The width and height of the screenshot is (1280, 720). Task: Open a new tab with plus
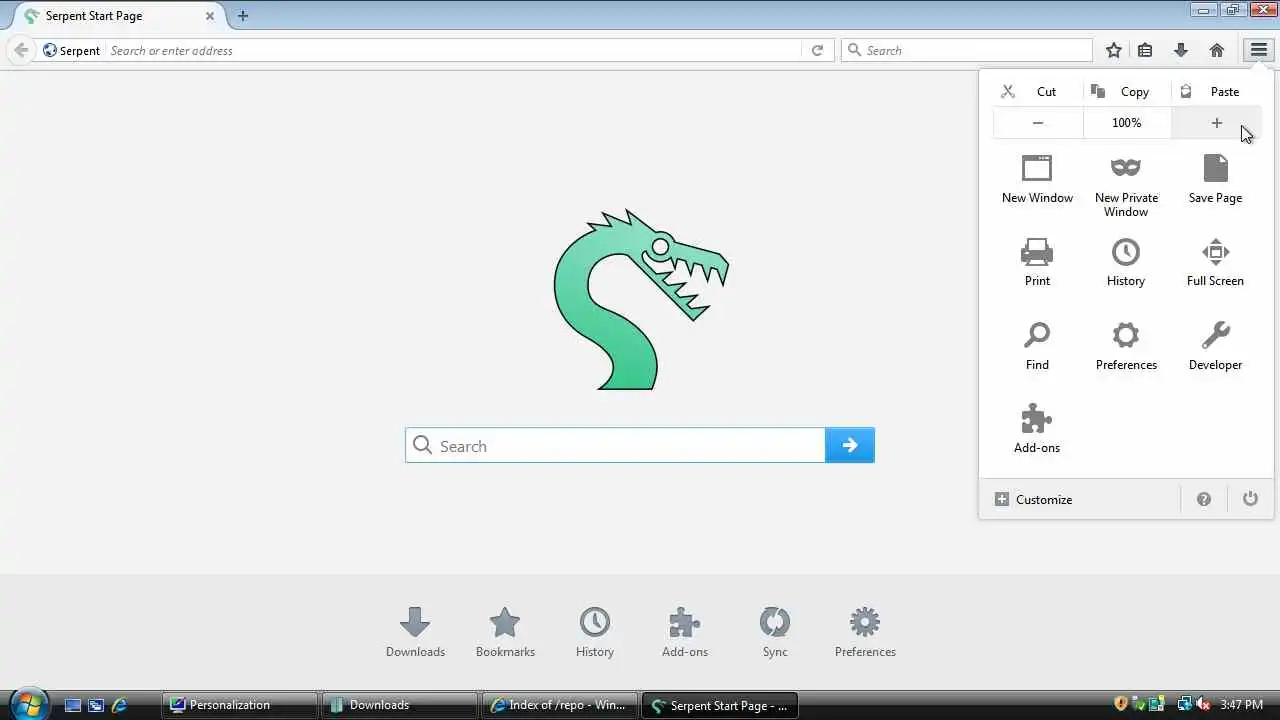(243, 16)
